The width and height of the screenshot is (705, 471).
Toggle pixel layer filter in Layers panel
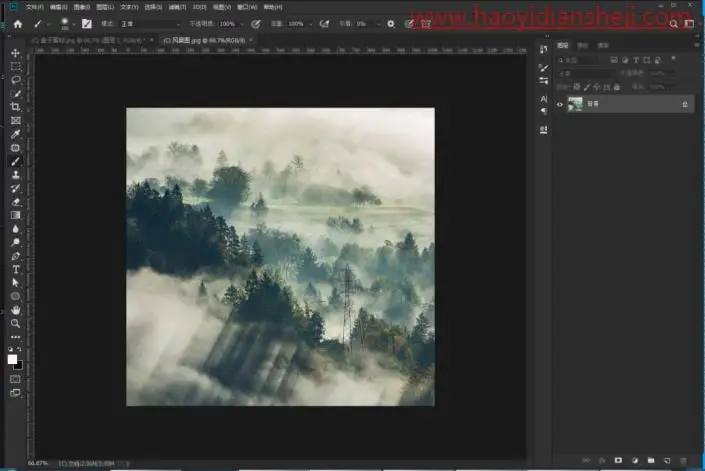(x=614, y=60)
